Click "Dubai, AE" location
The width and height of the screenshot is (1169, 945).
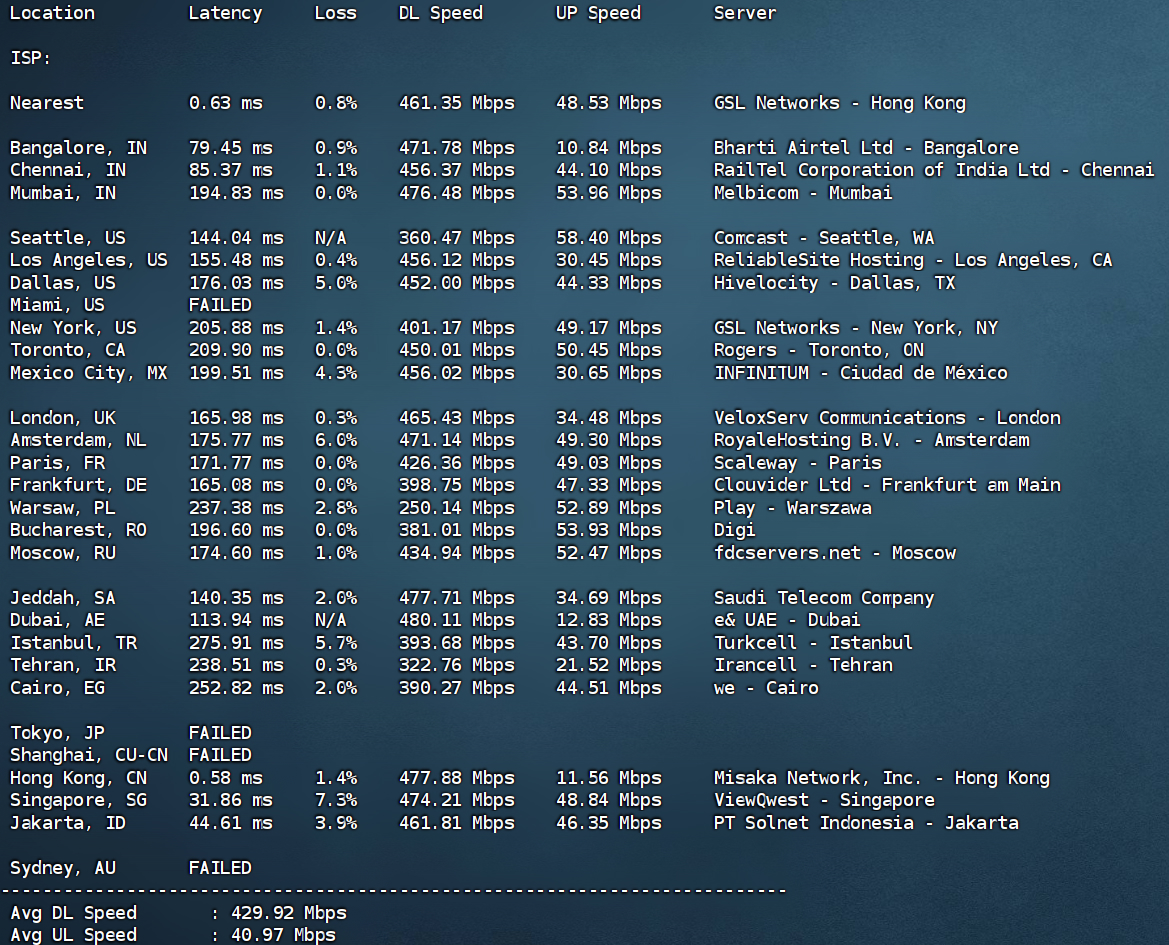[57, 620]
